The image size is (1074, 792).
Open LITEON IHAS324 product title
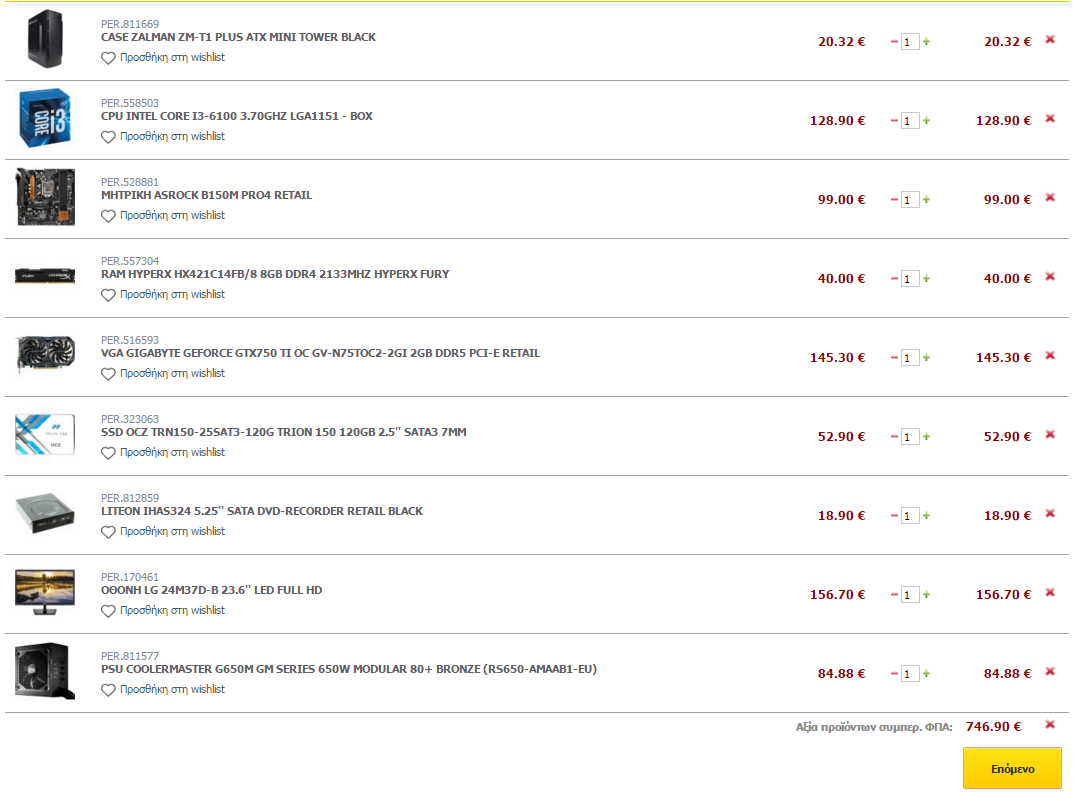(262, 510)
